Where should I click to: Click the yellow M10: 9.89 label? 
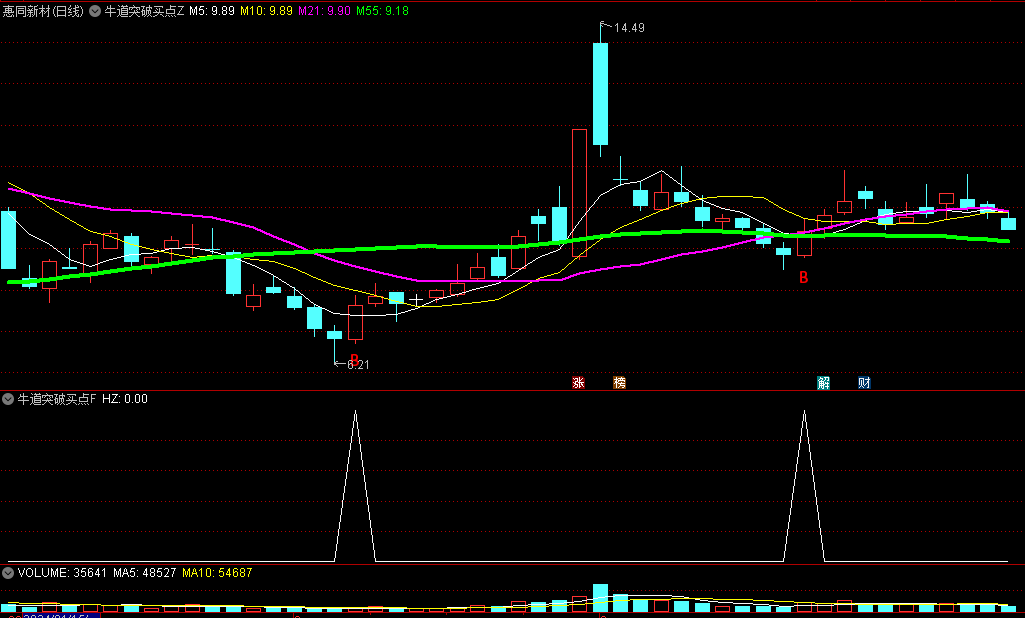(x=266, y=11)
